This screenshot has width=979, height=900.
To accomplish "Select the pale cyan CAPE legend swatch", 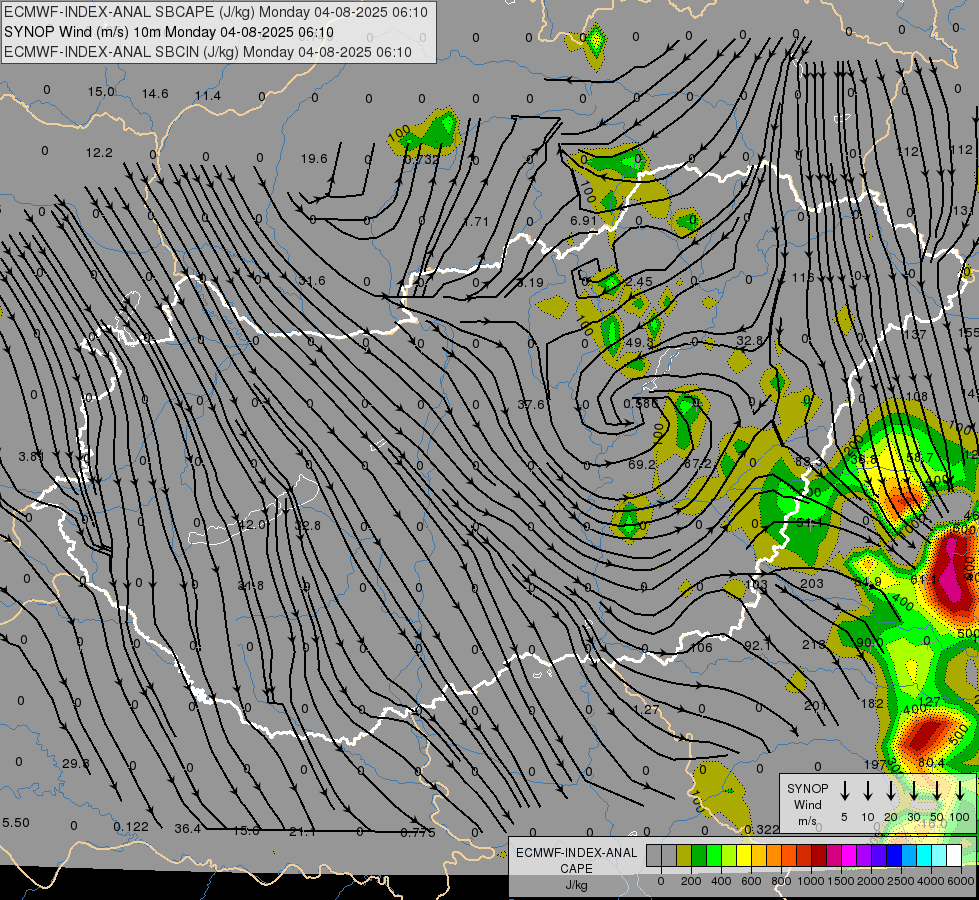I will pyautogui.click(x=938, y=856).
